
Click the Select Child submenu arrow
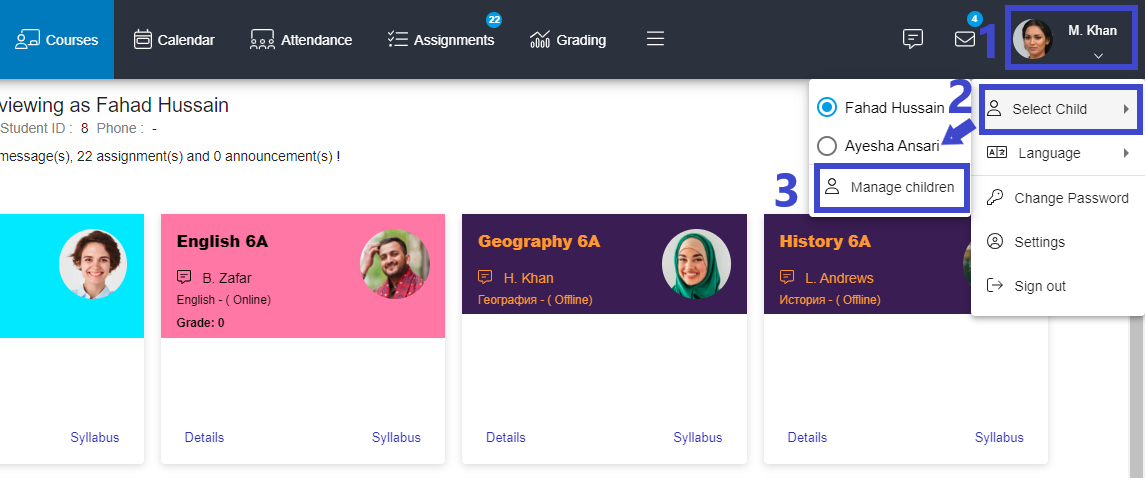click(1126, 109)
